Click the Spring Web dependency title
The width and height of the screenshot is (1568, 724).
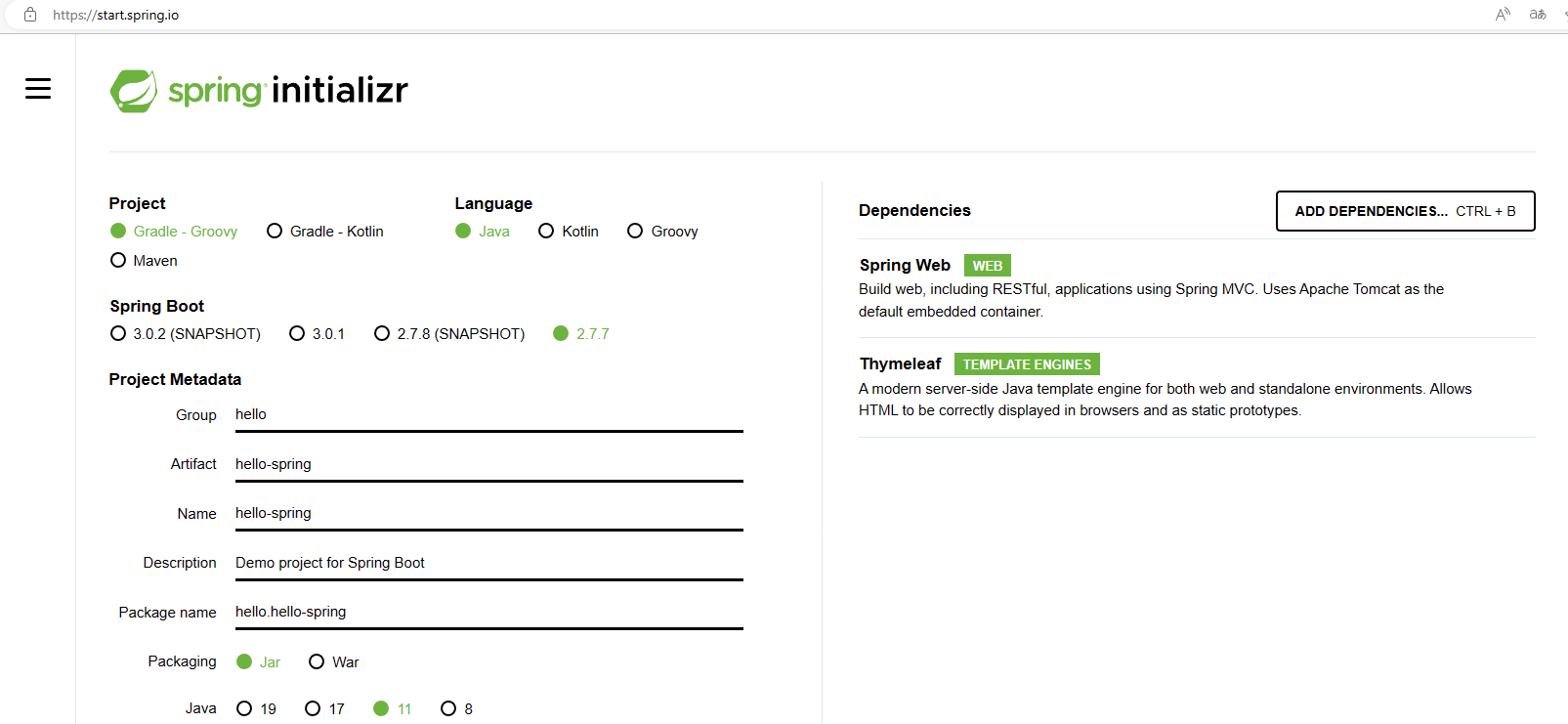[905, 266]
